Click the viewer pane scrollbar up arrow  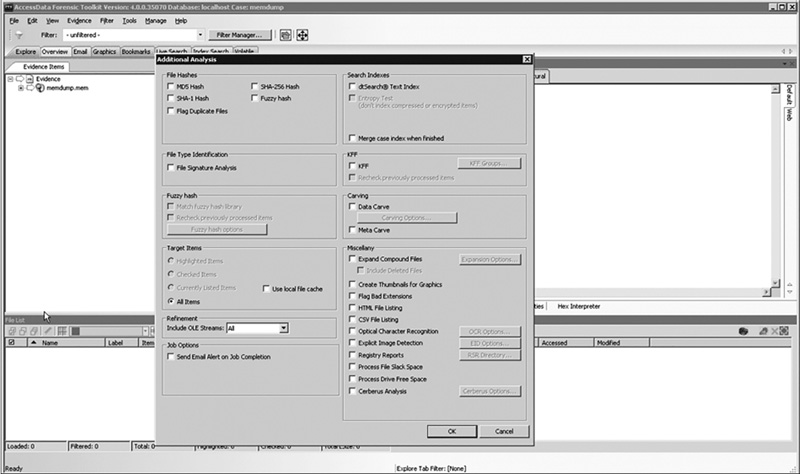[775, 89]
